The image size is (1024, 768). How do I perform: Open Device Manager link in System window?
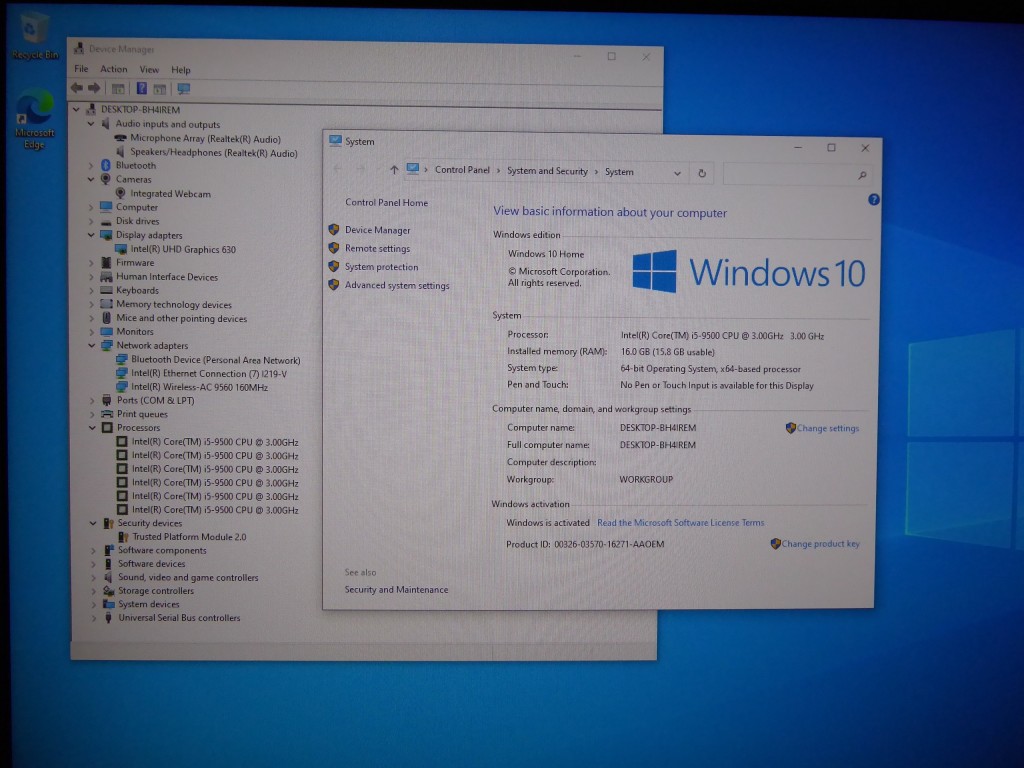coord(377,230)
